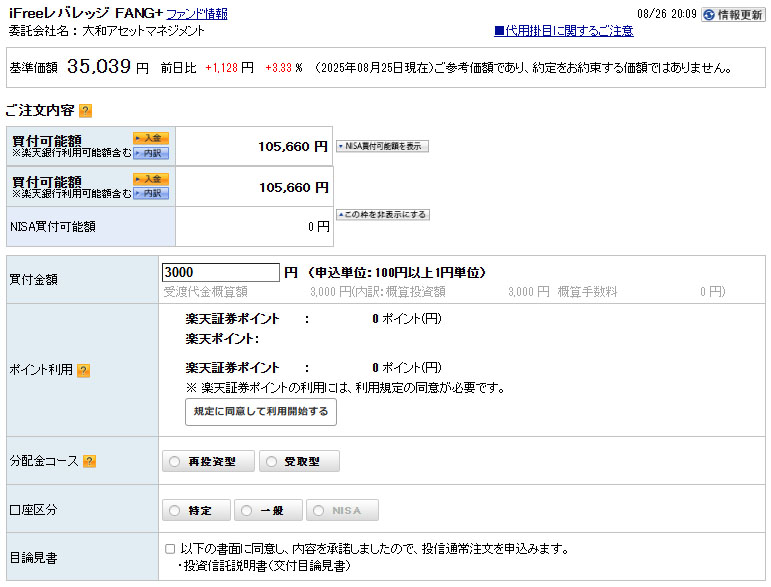The width and height of the screenshot is (771, 587).
Task: Check the 目論見書 agreement checkbox
Action: click(170, 549)
